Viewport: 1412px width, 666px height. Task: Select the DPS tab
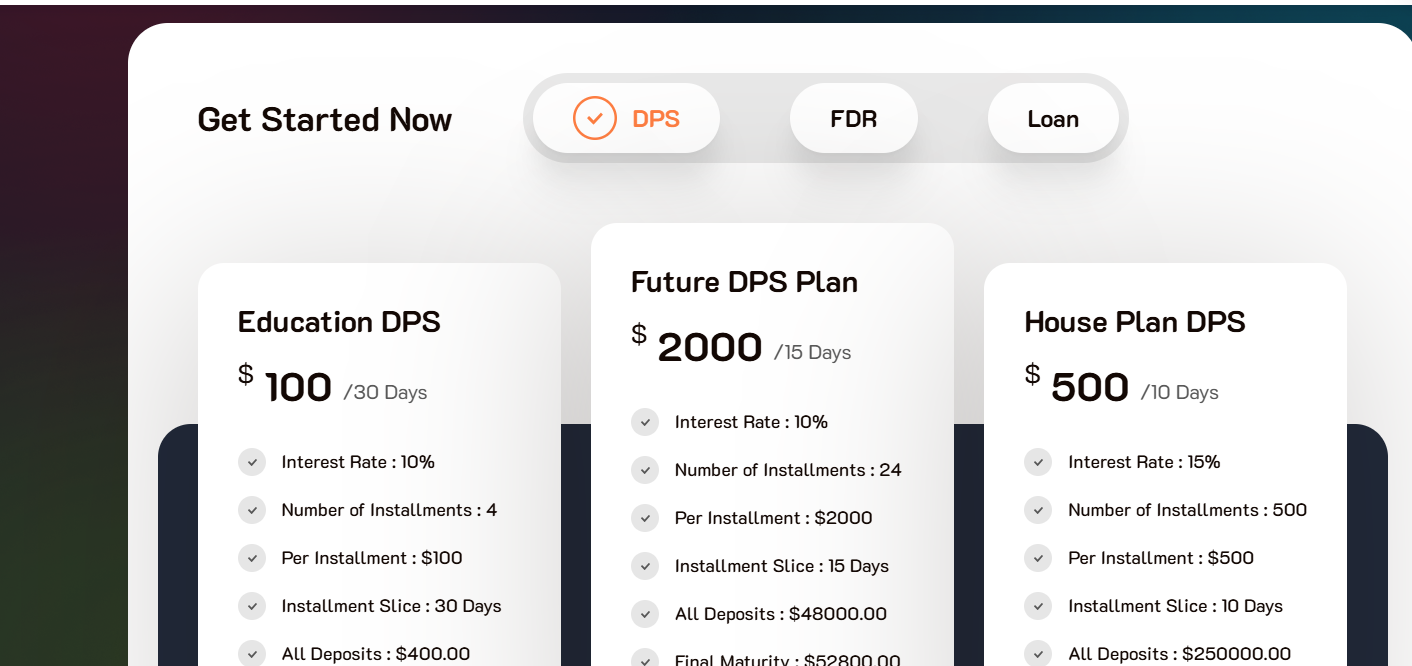(626, 118)
